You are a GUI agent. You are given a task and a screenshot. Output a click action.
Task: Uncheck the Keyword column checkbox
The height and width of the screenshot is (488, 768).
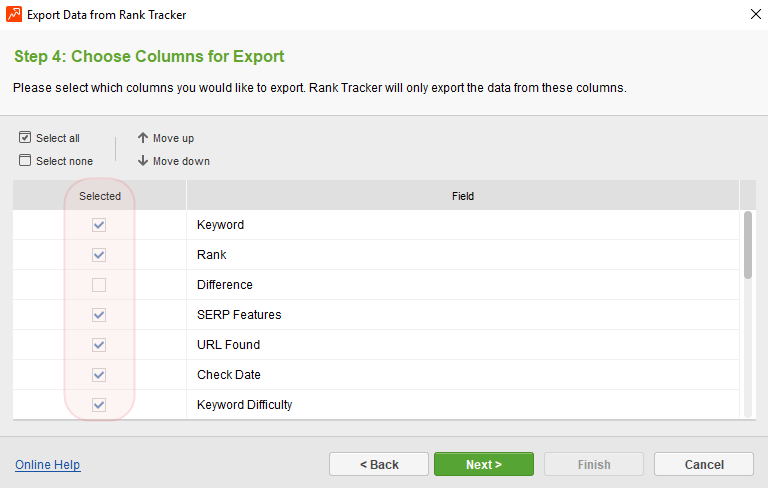coord(99,225)
